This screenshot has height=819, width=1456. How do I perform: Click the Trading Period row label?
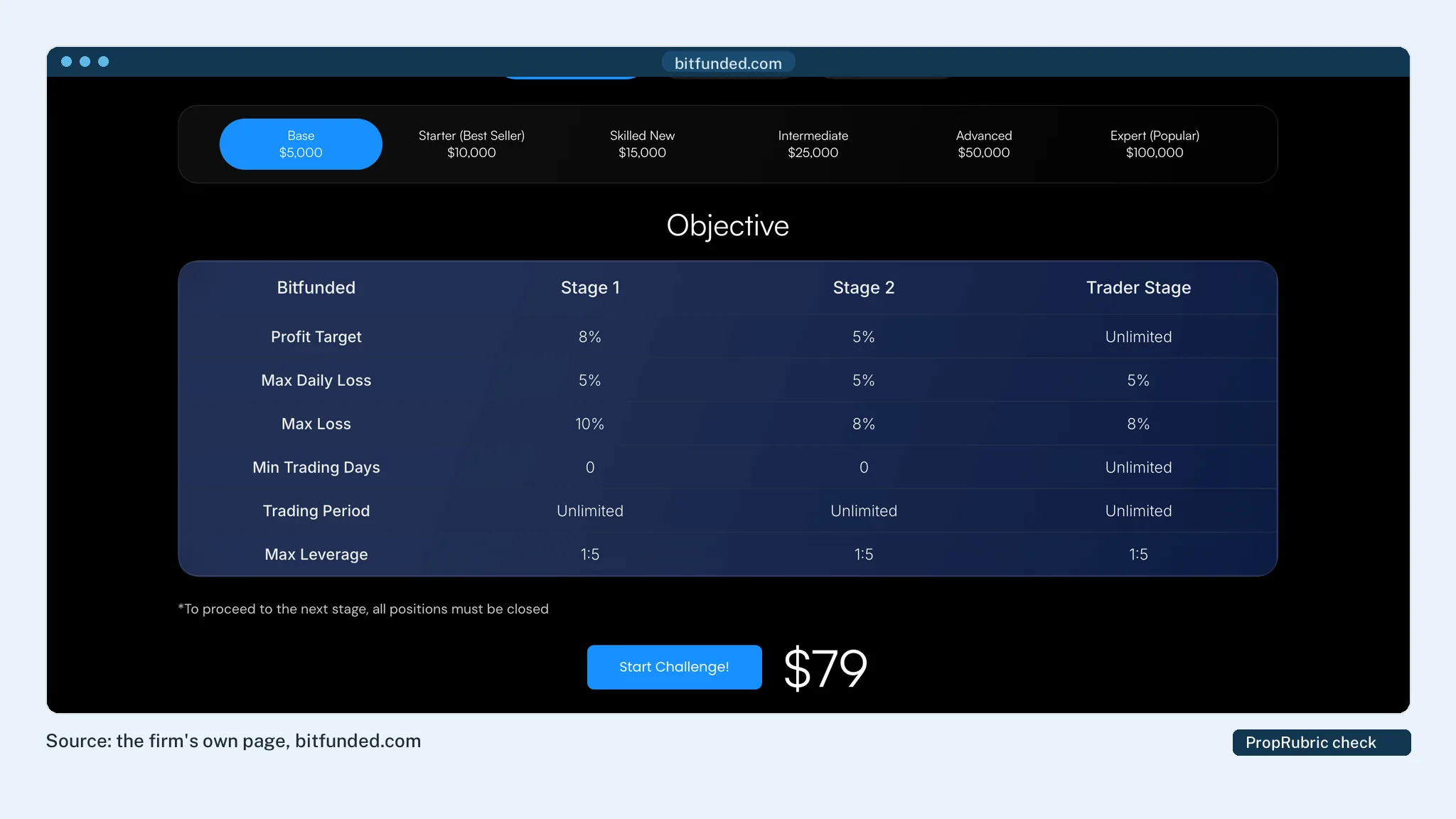pos(316,510)
